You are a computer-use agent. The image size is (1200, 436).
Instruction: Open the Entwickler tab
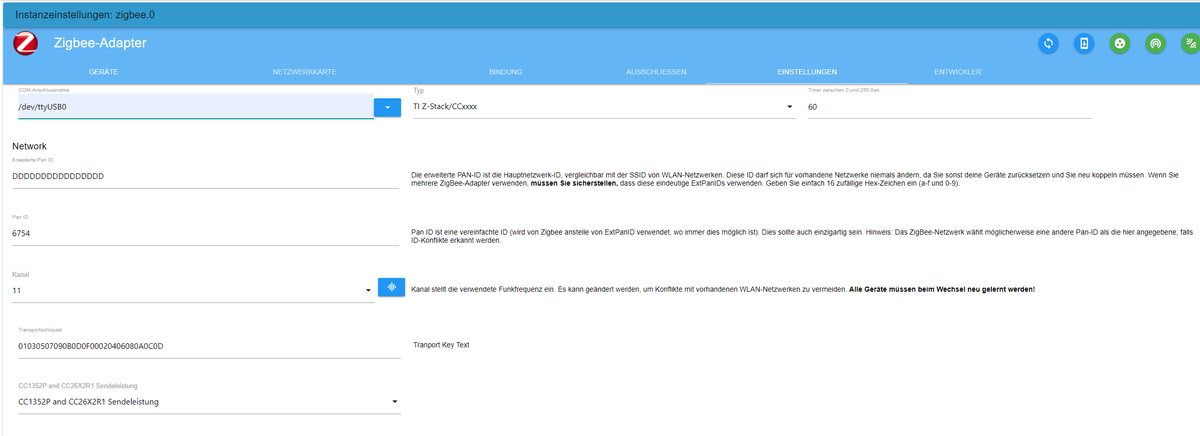[957, 72]
